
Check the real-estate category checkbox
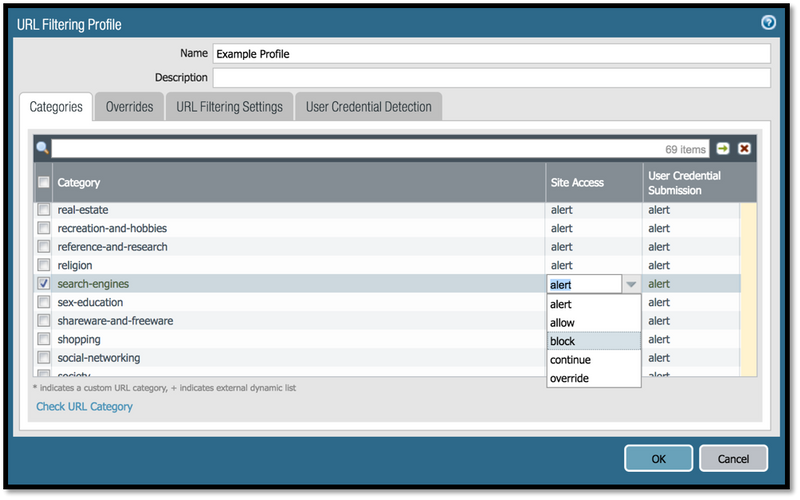[x=44, y=210]
